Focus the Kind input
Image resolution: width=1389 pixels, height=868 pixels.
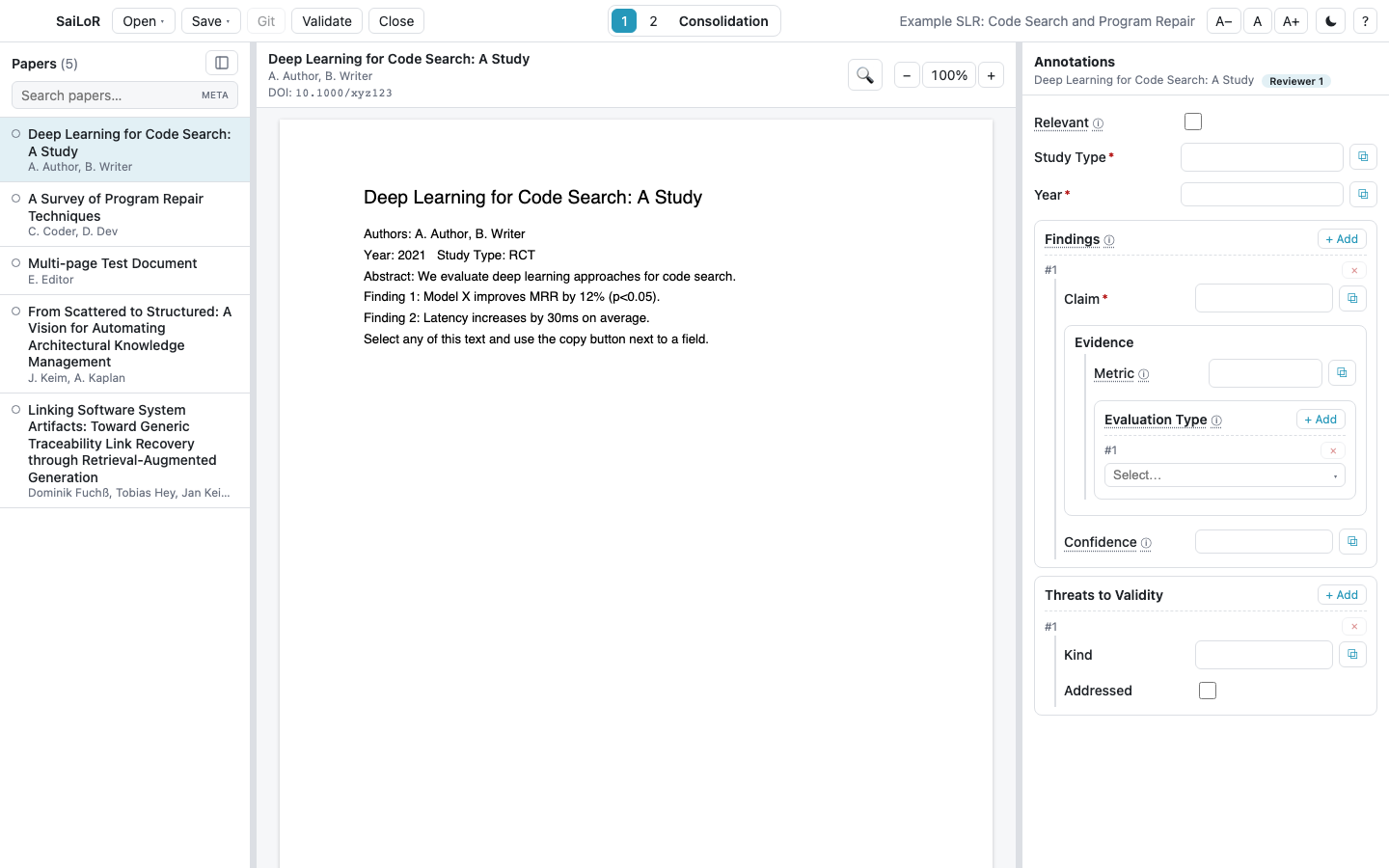[1264, 655]
